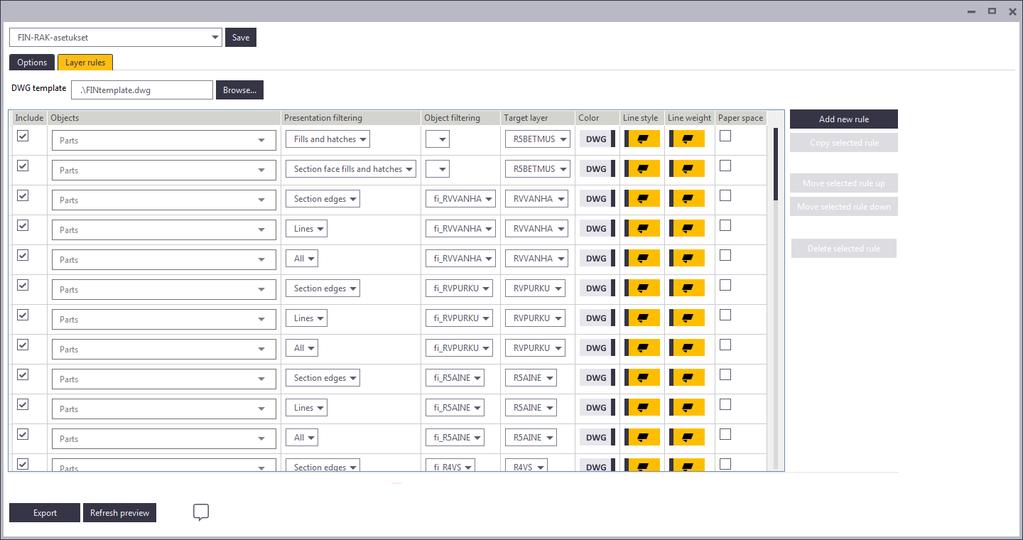The image size is (1023, 540).
Task: Open line weight for Lines fi_RVVANHA row
Action: point(687,229)
